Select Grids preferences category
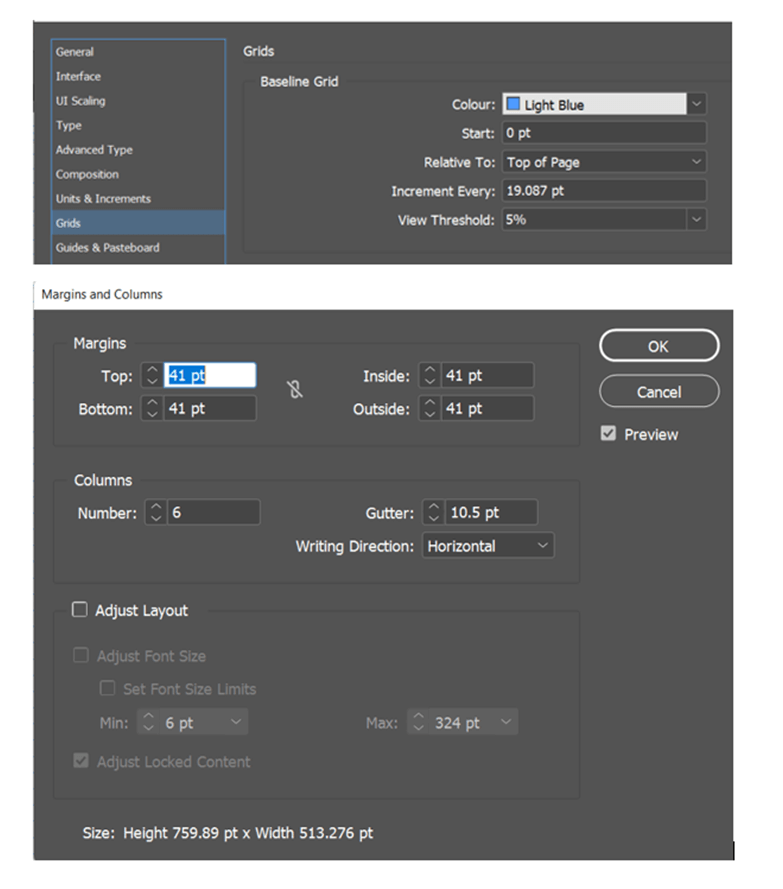 (x=138, y=223)
